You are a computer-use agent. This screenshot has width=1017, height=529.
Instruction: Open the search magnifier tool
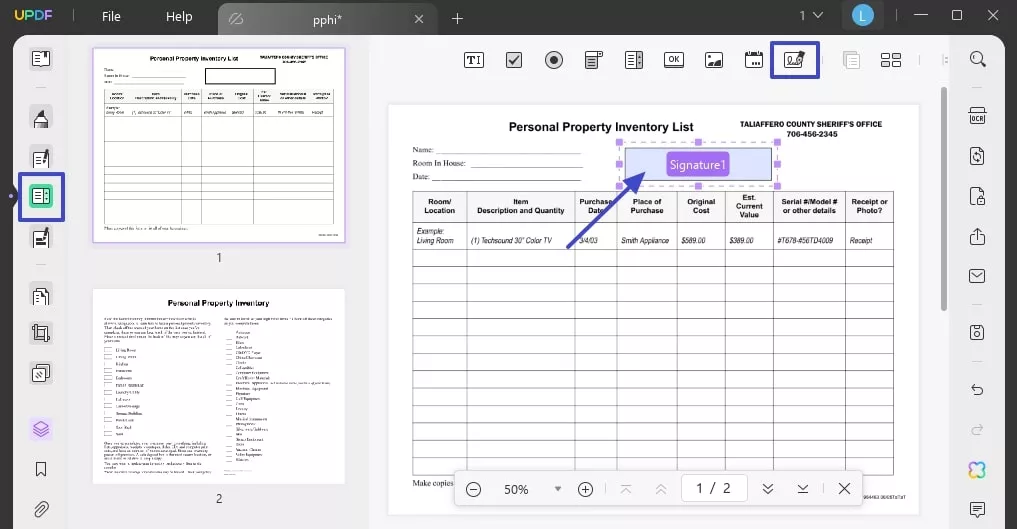tap(977, 60)
